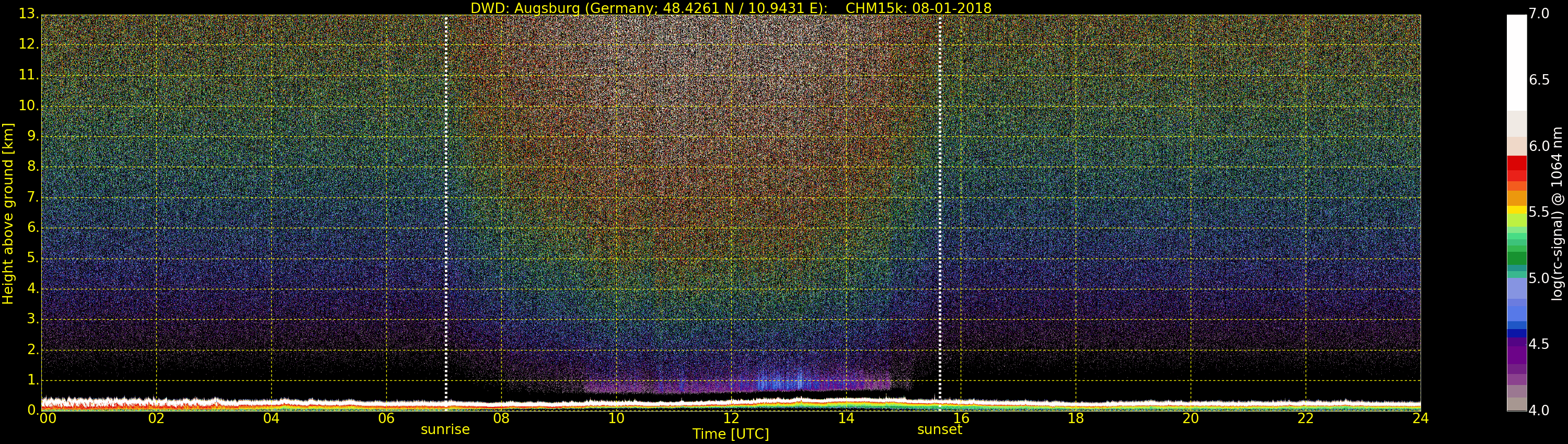This screenshot has height=444, width=1568.
Task: Click the sunset label below the time axis
Action: tap(939, 429)
